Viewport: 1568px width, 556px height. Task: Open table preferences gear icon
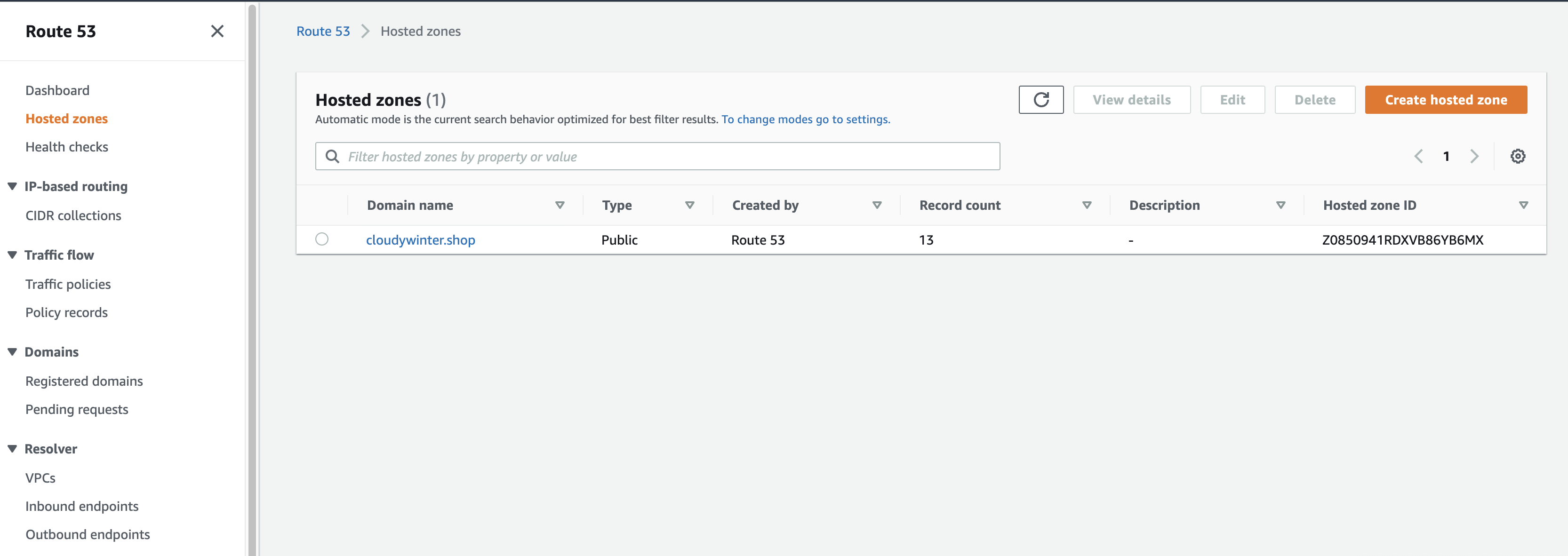point(1518,156)
